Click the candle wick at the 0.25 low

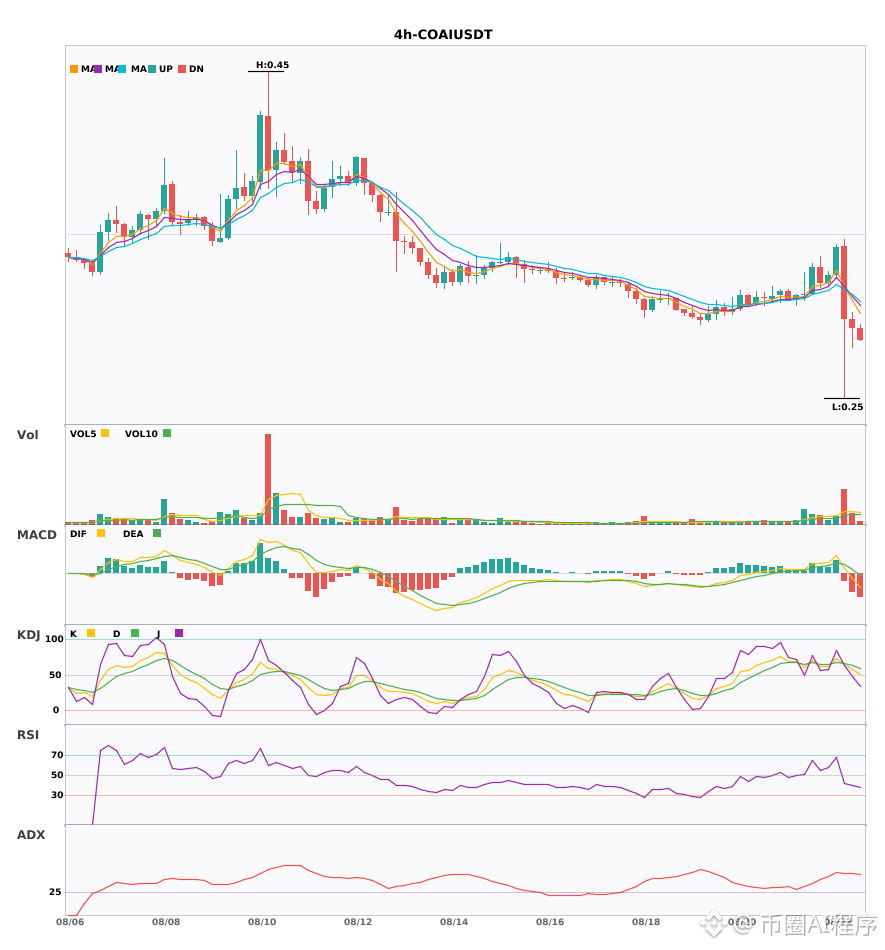844,359
